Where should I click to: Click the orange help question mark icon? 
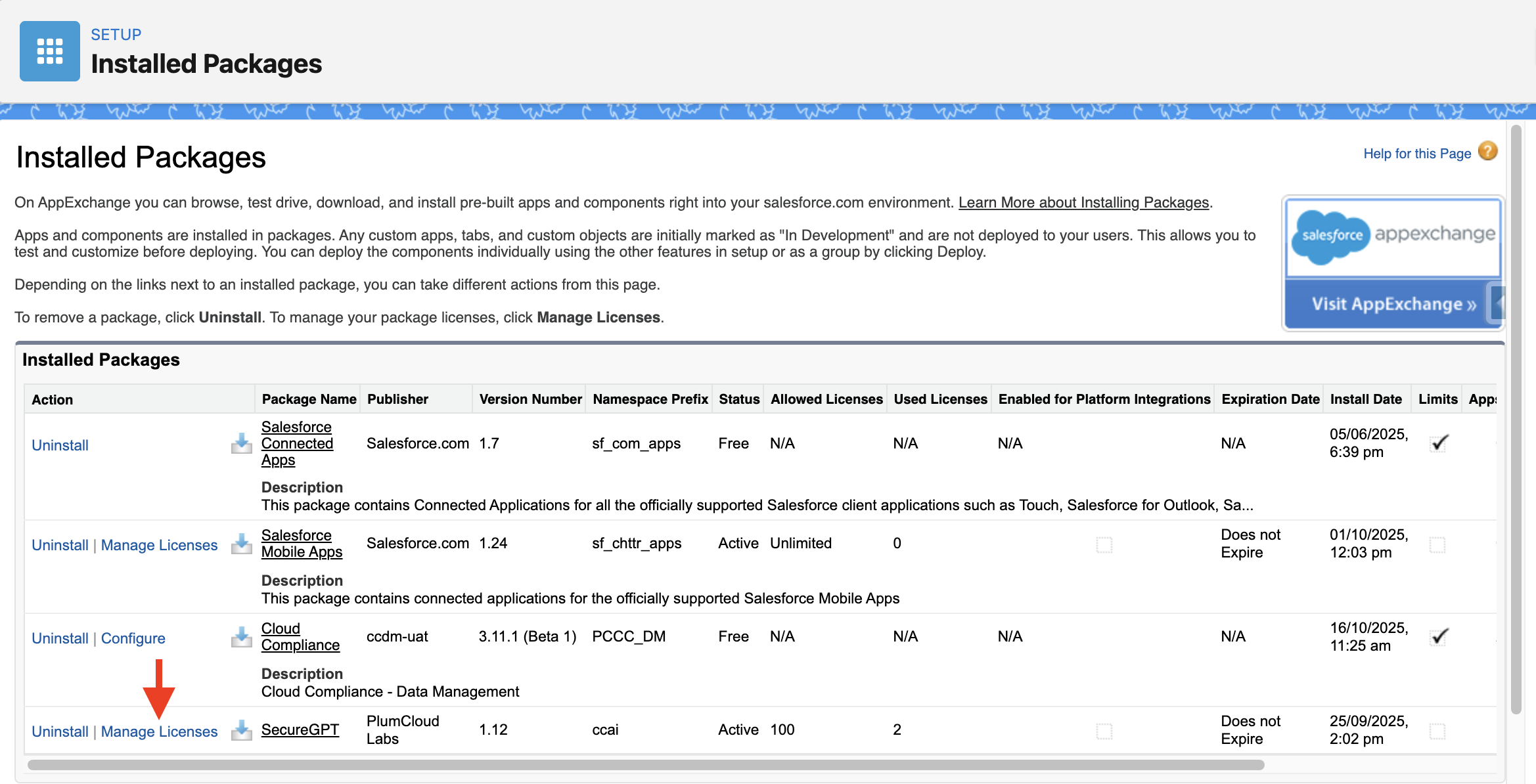coord(1487,152)
